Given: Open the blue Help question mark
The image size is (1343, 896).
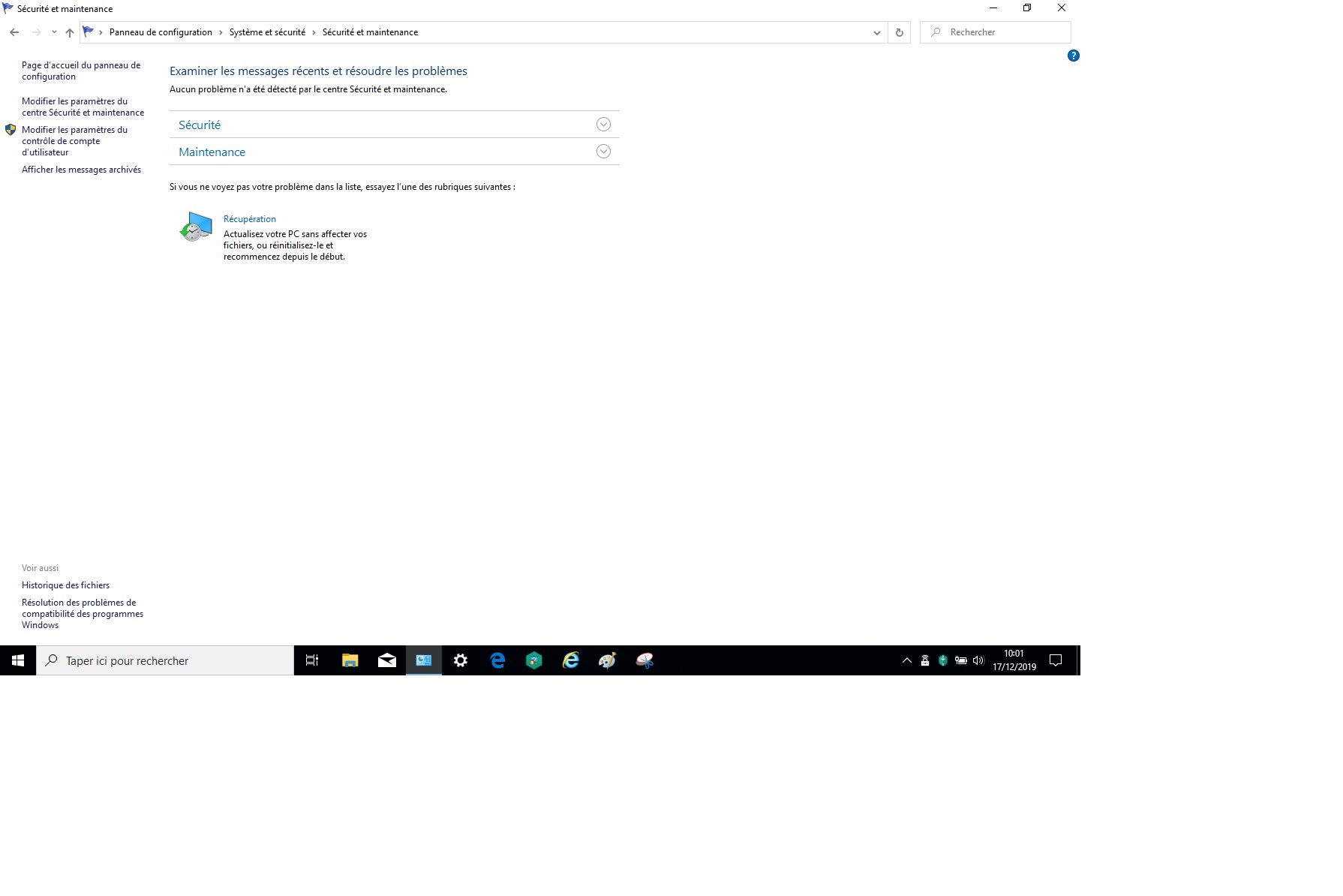Looking at the screenshot, I should (x=1073, y=56).
